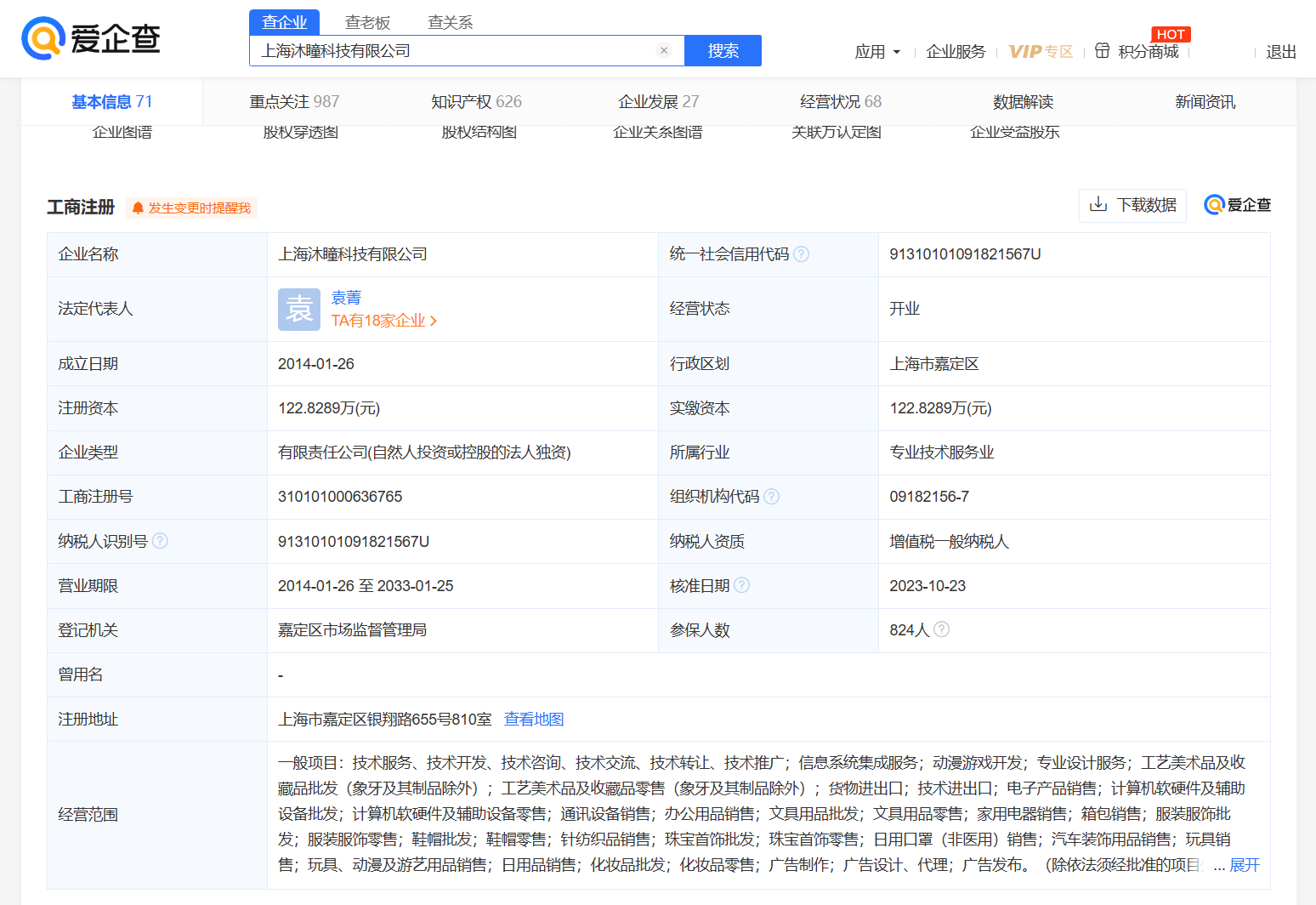Click the 搜索 search button
Screen dimensions: 1316x905
tap(722, 50)
